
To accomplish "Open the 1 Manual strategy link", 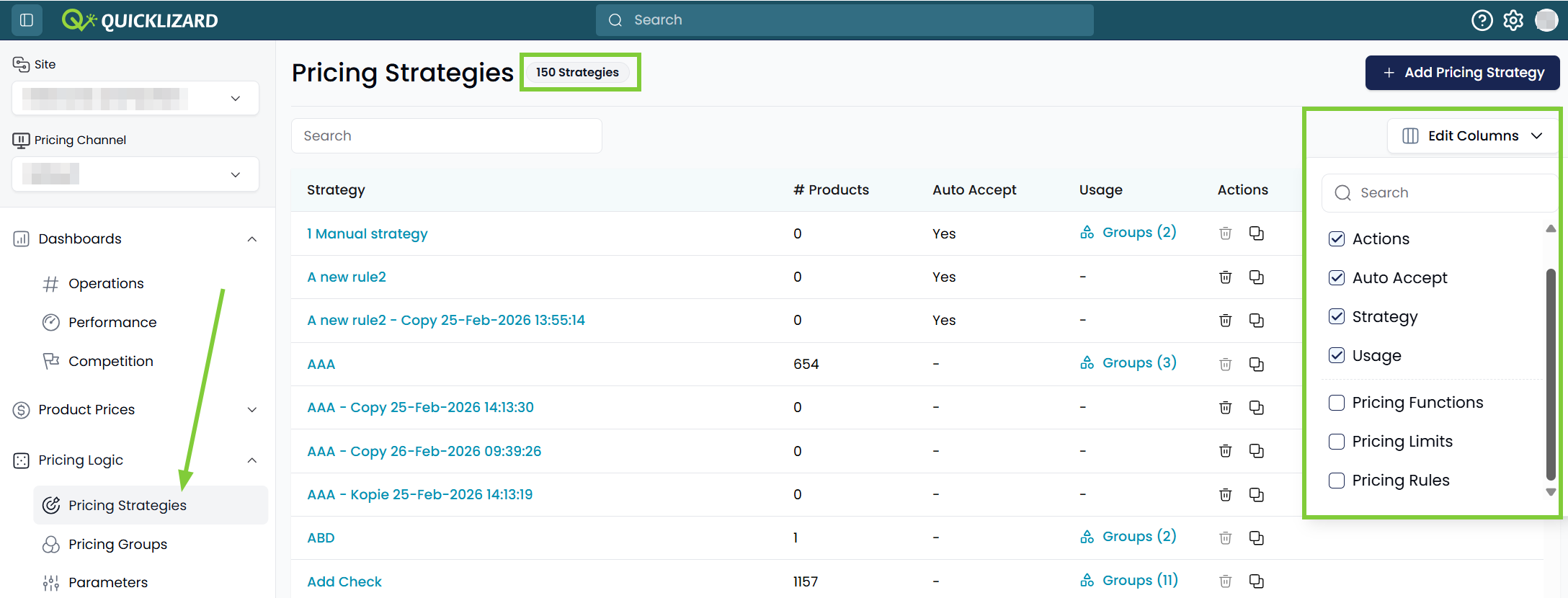I will (x=367, y=234).
